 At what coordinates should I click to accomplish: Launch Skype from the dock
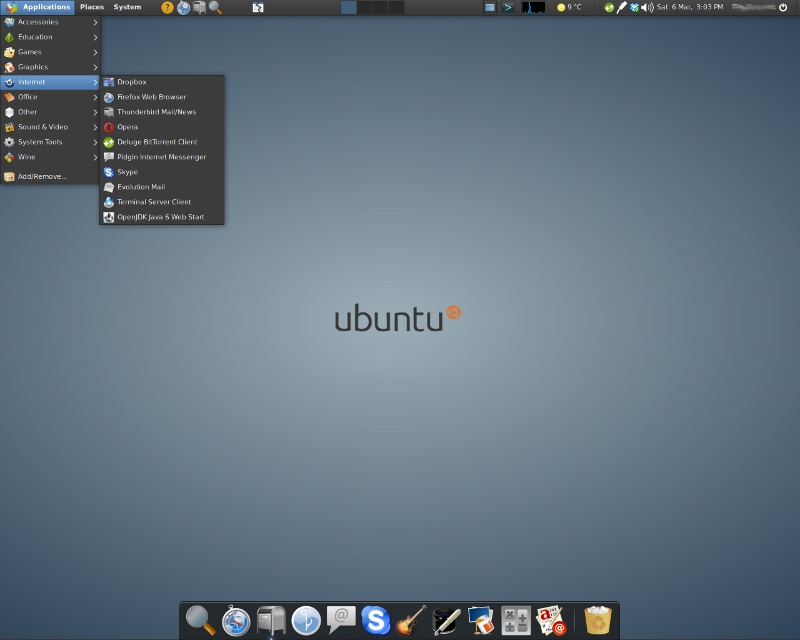(x=376, y=620)
